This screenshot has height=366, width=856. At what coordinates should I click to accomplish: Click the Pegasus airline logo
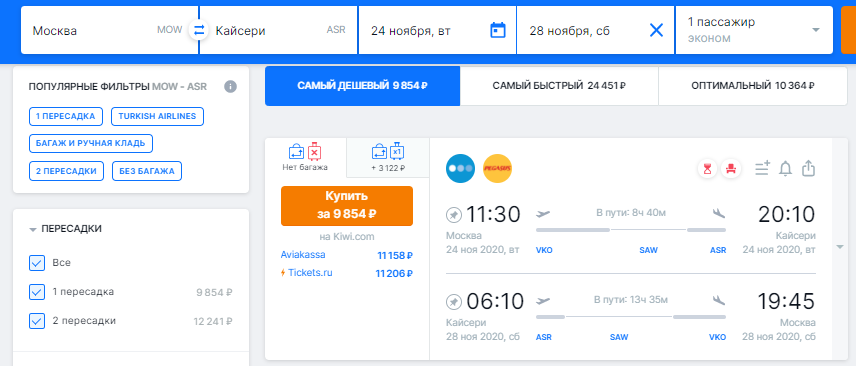pos(497,169)
